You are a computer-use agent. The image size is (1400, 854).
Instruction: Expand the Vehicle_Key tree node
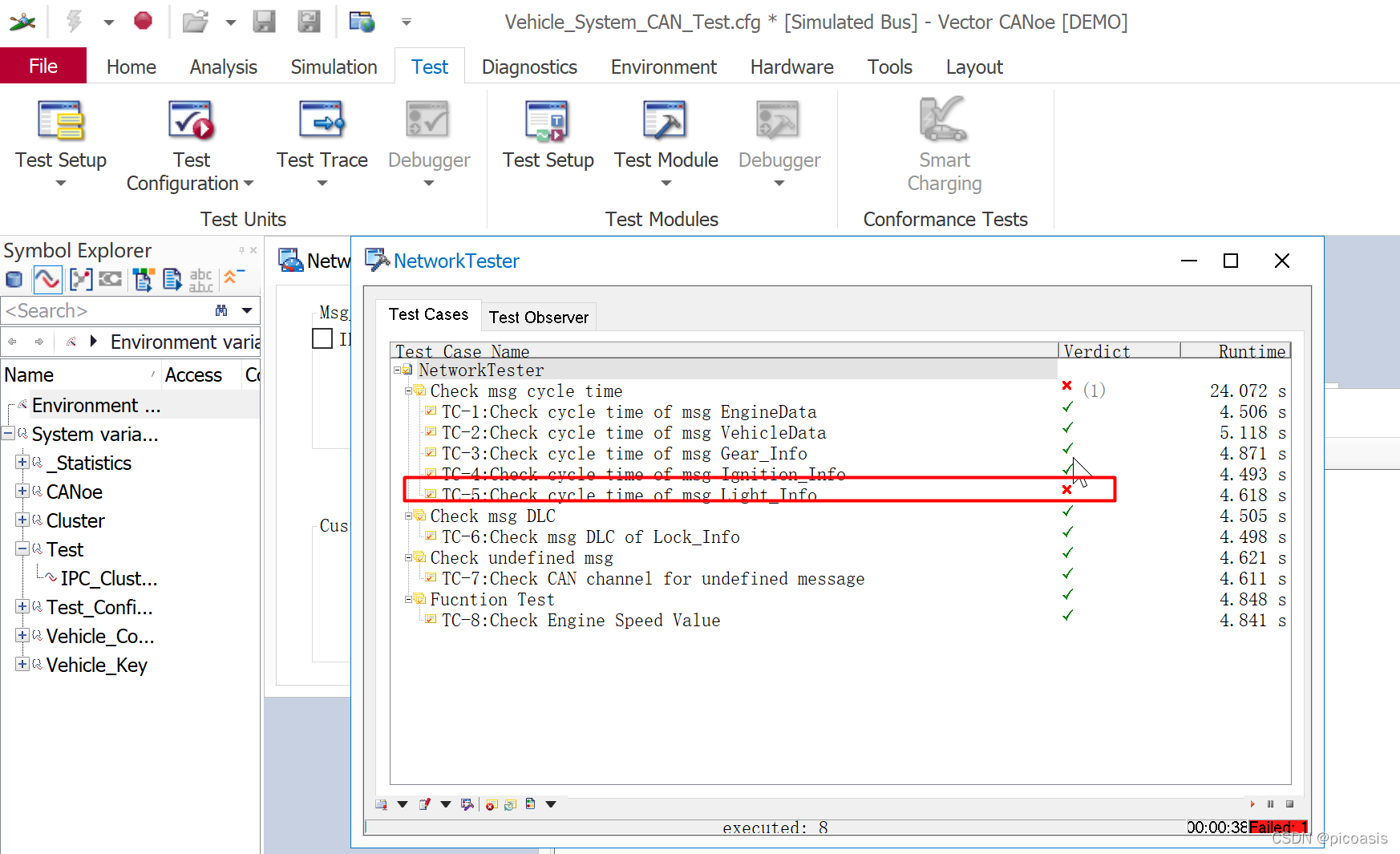(22, 665)
